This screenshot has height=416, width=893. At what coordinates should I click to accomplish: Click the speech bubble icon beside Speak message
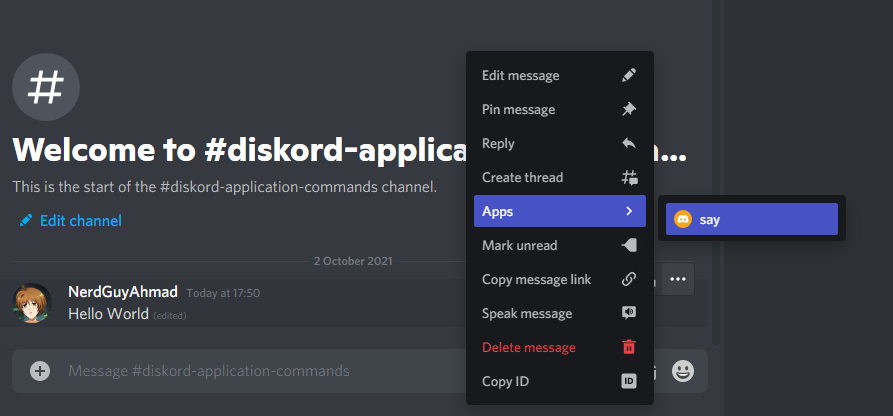pos(629,313)
